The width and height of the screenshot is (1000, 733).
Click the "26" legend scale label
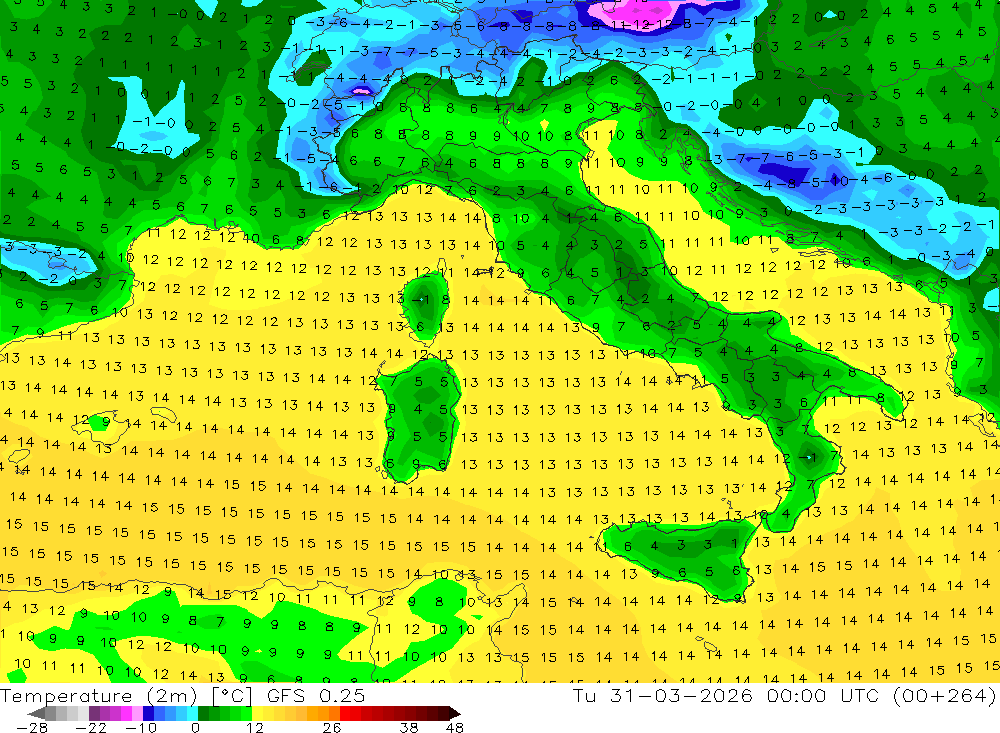(332, 728)
